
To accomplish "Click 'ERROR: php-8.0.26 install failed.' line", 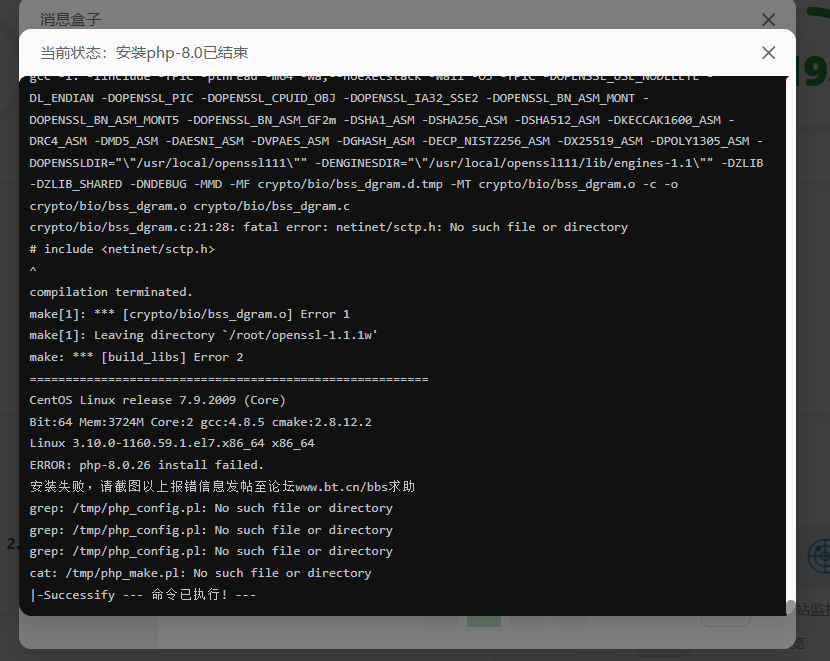I will point(147,465).
